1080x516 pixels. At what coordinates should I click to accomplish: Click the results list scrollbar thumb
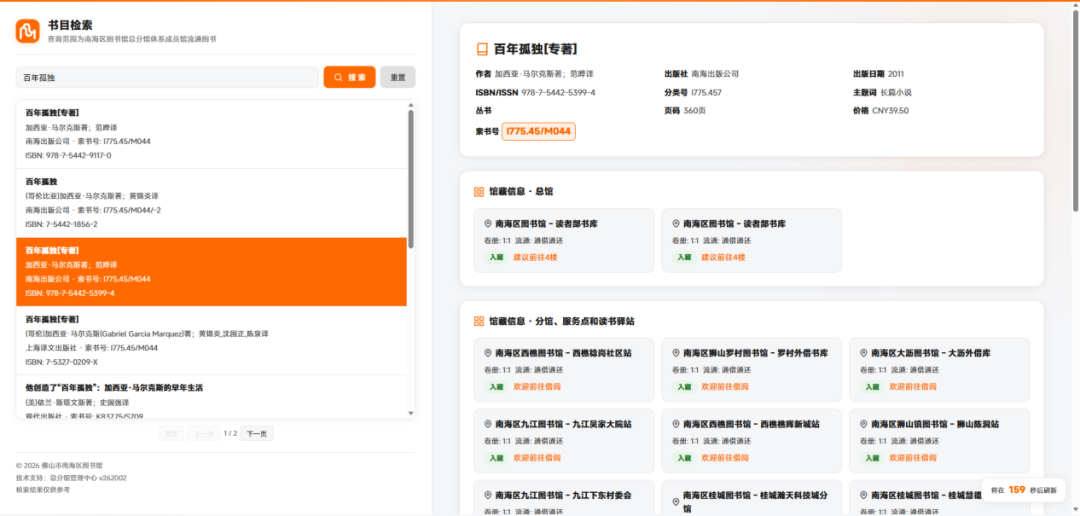pos(411,179)
